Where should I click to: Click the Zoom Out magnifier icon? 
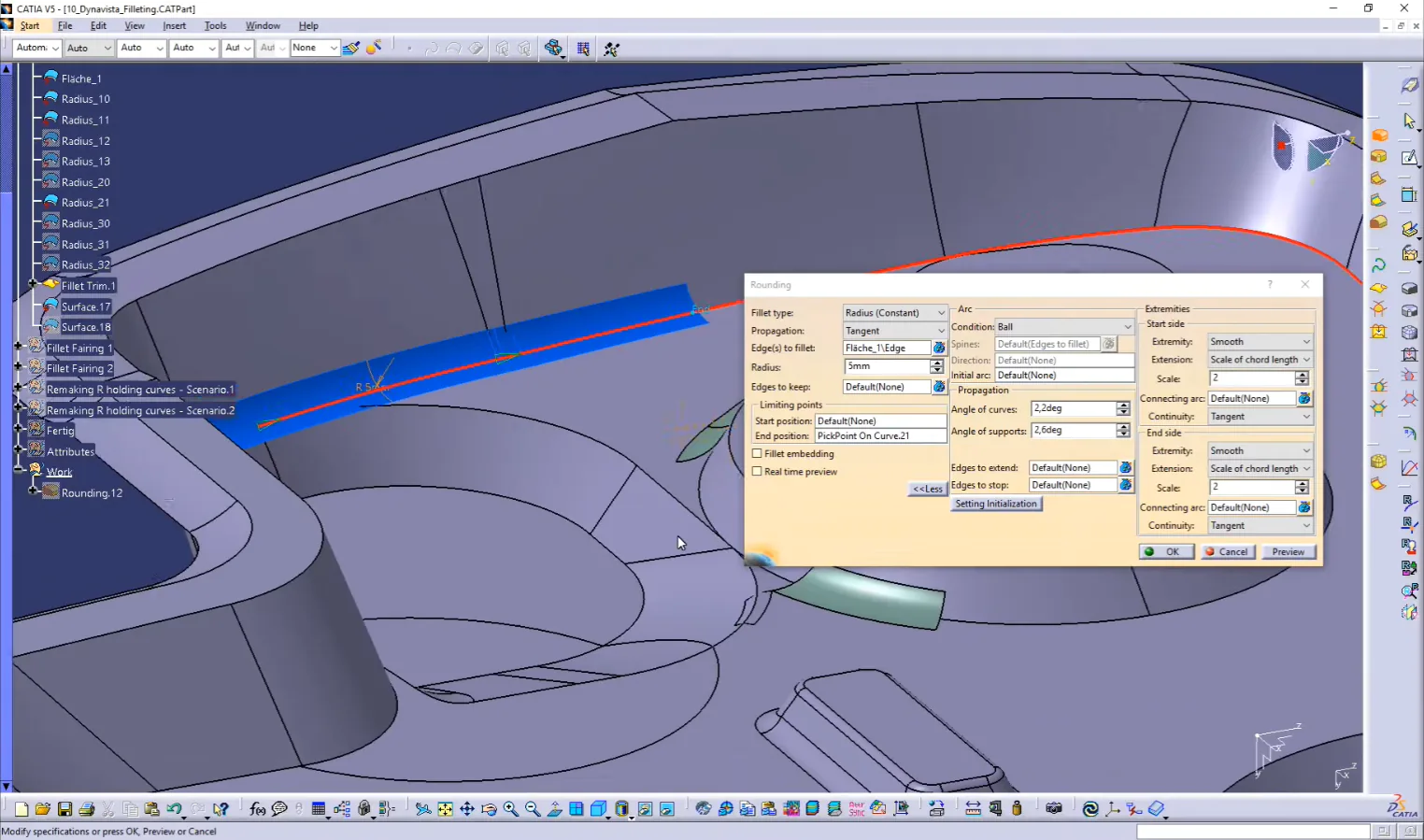[533, 809]
